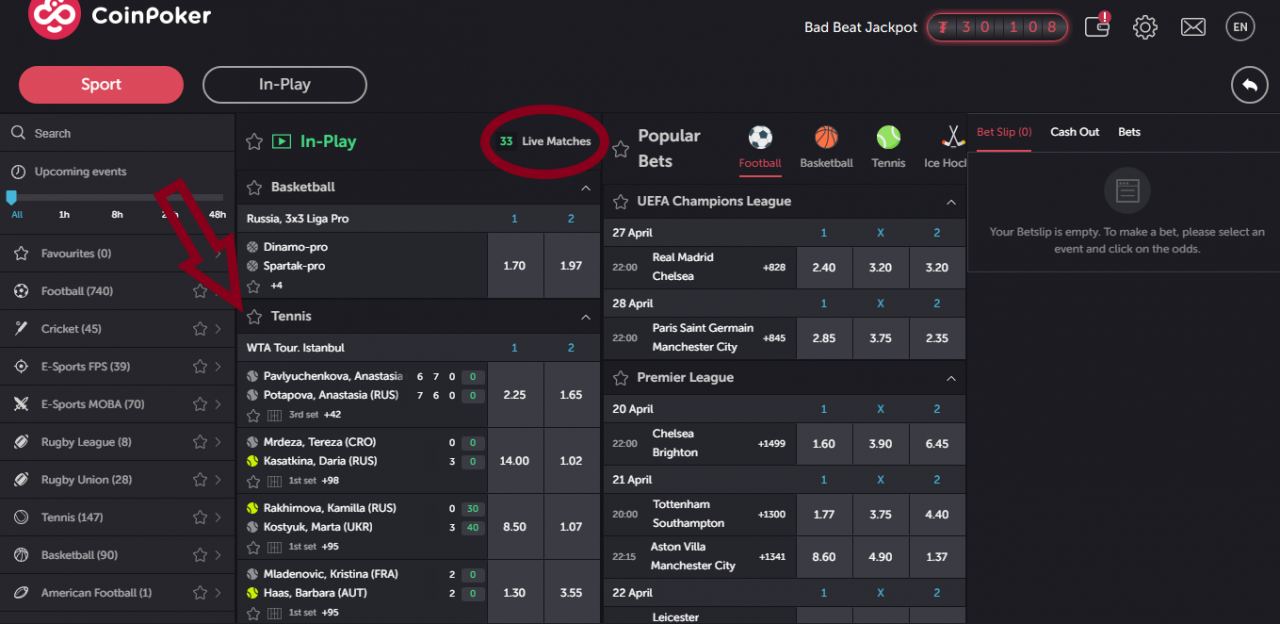Select the 48h upcoming events mark

pyautogui.click(x=217, y=215)
